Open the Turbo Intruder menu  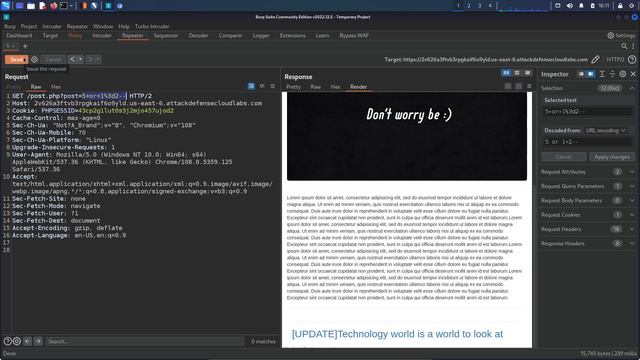tap(152, 27)
